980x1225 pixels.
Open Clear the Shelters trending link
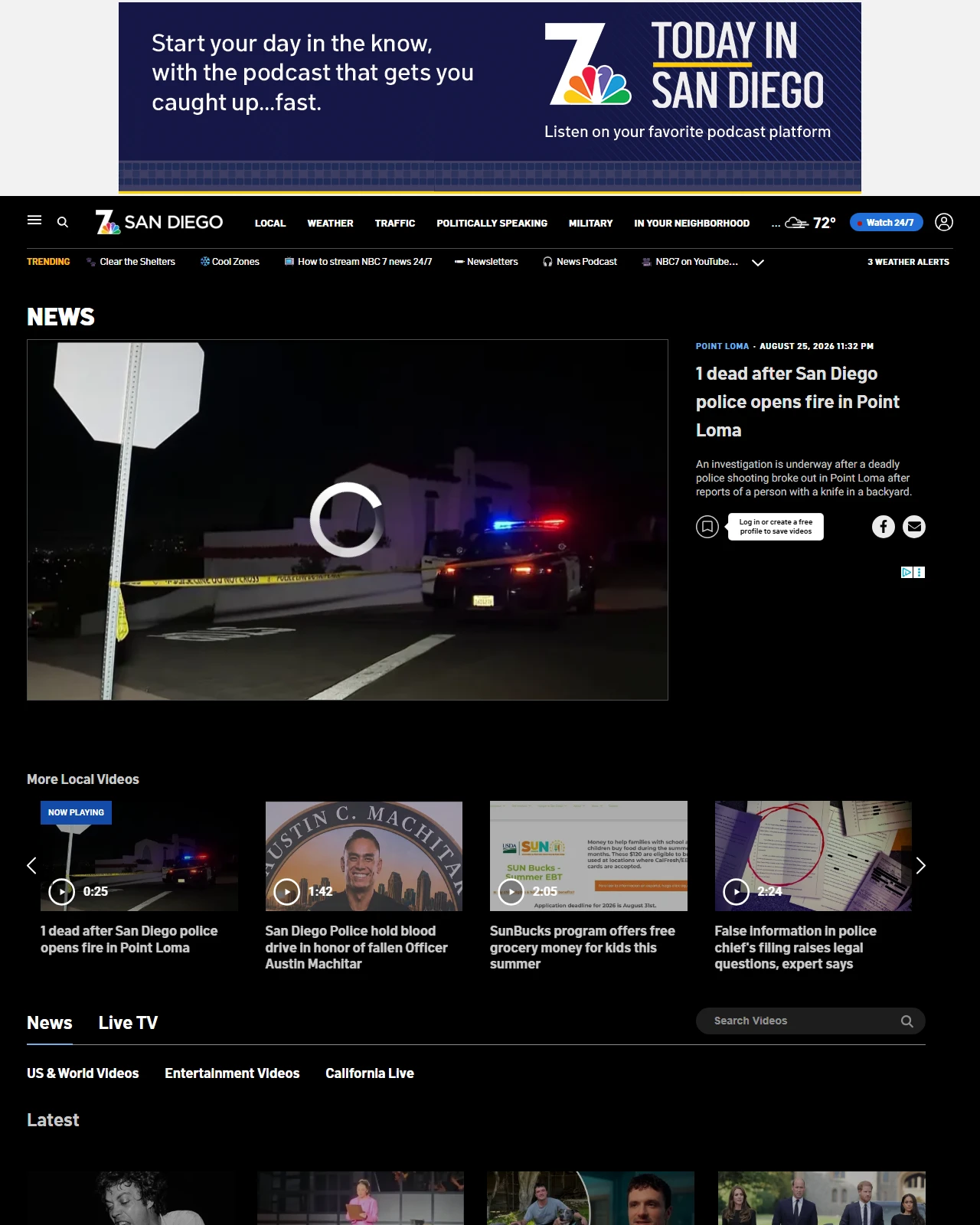coord(131,262)
